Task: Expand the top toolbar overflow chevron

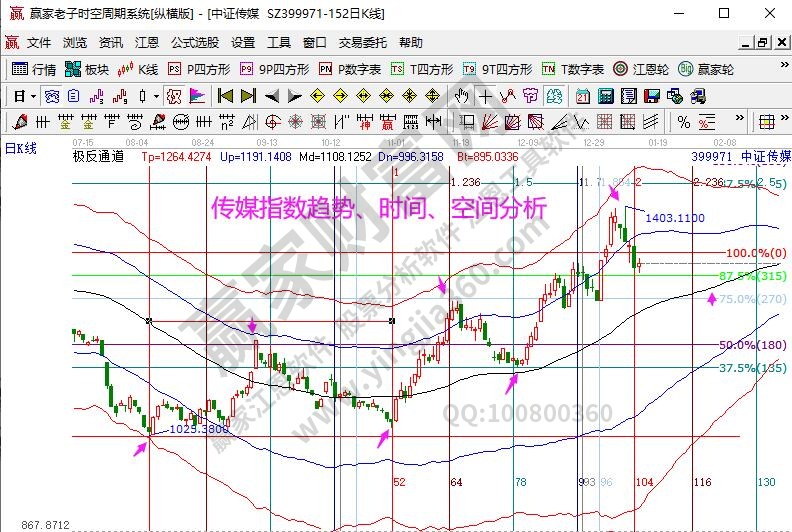Action: click(784, 65)
